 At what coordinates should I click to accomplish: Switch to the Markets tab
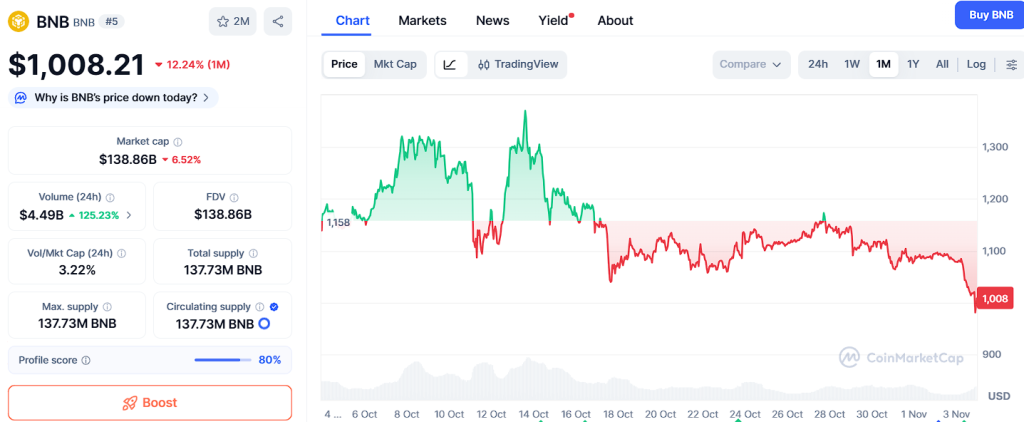point(422,20)
